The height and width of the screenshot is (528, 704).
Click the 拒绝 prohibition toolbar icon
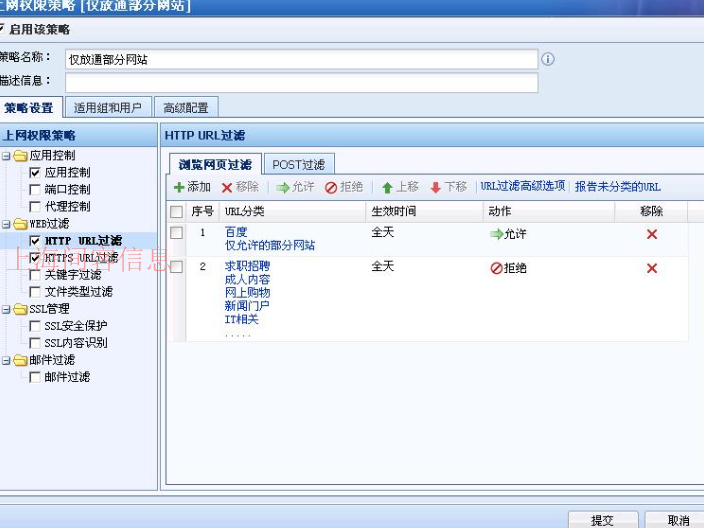(x=331, y=188)
